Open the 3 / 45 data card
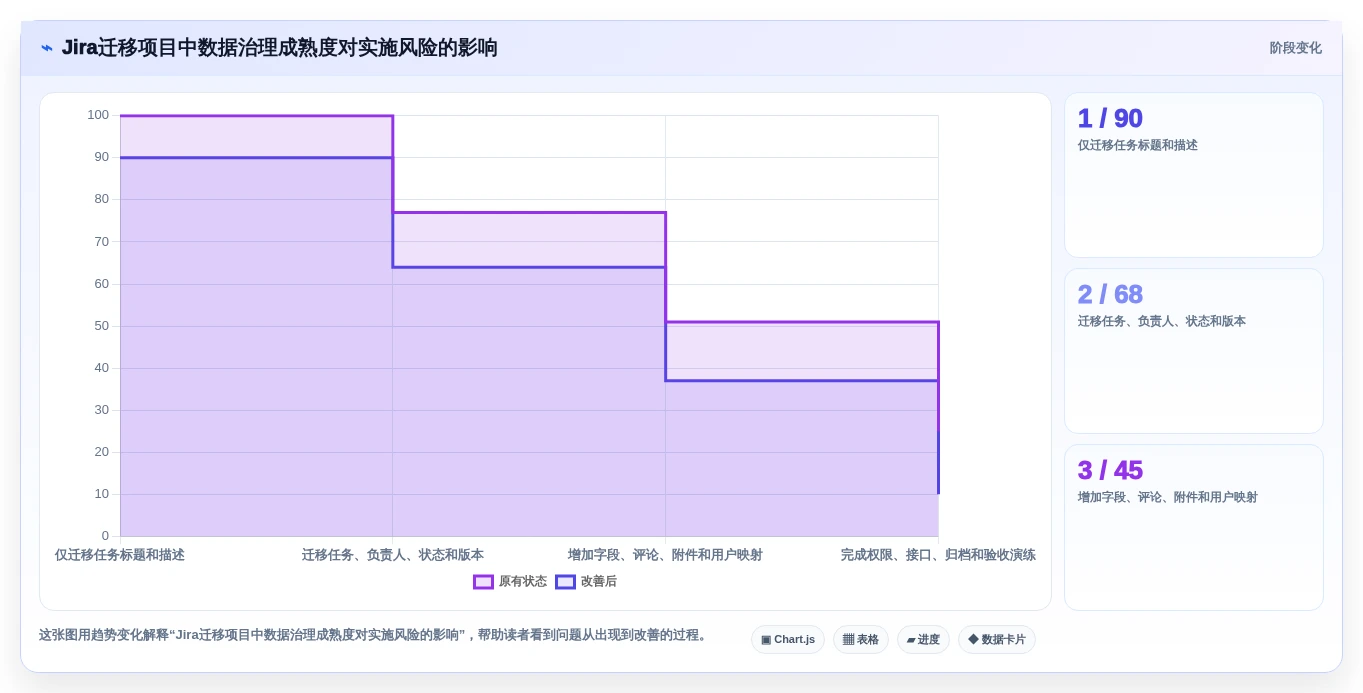Viewport: 1363px width, 693px height. [1194, 527]
